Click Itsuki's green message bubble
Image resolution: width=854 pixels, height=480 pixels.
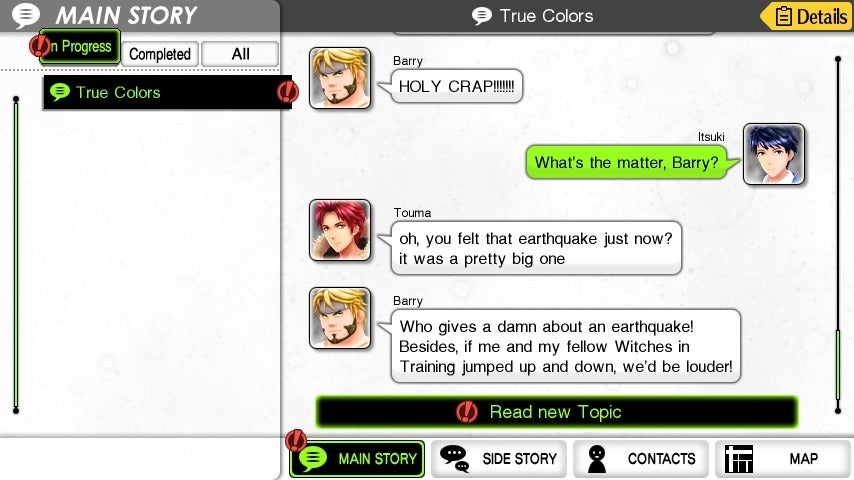(x=627, y=162)
